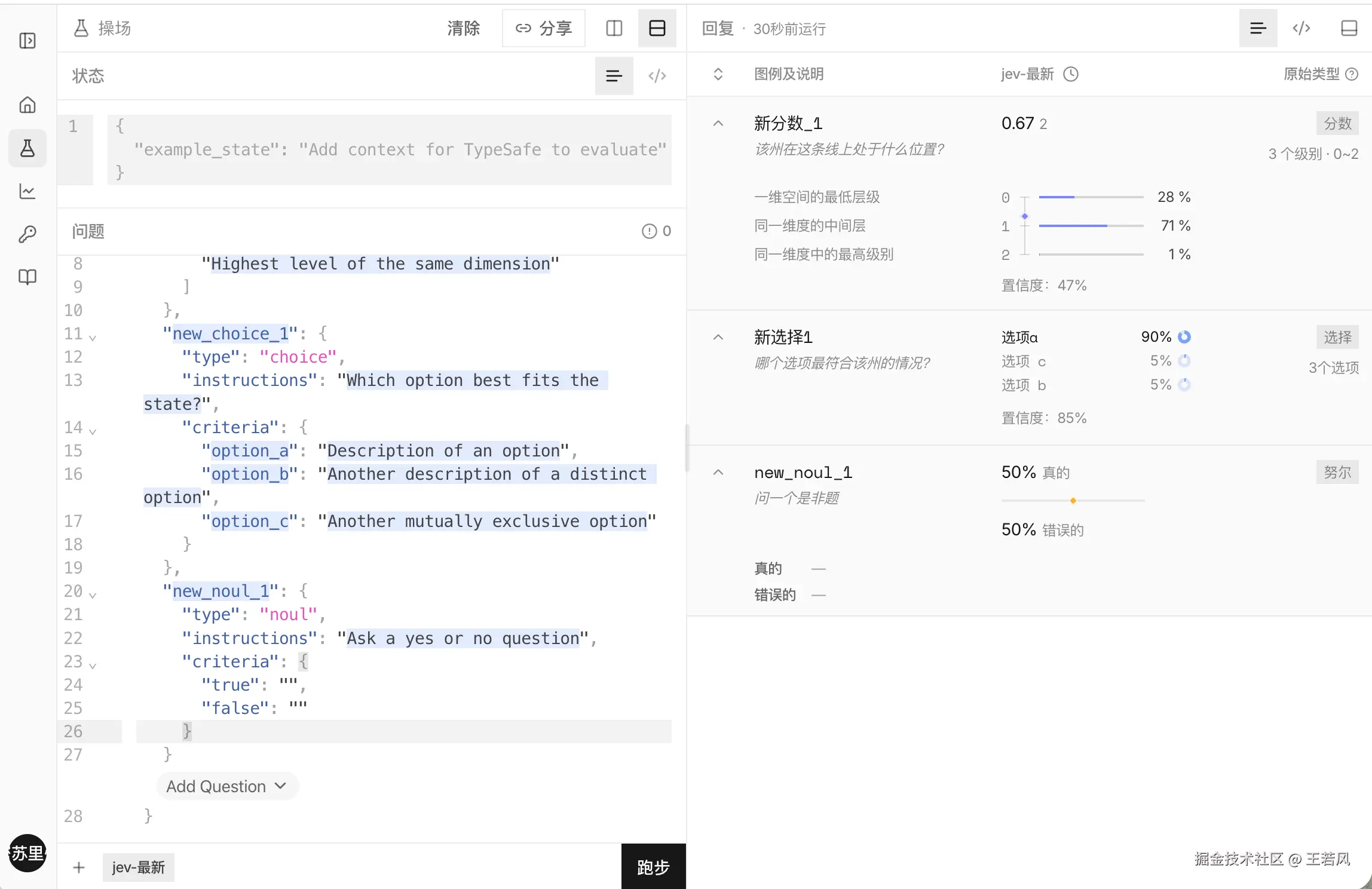Fold the criteria block at line 14
This screenshot has height=889, width=1372.
tap(93, 431)
